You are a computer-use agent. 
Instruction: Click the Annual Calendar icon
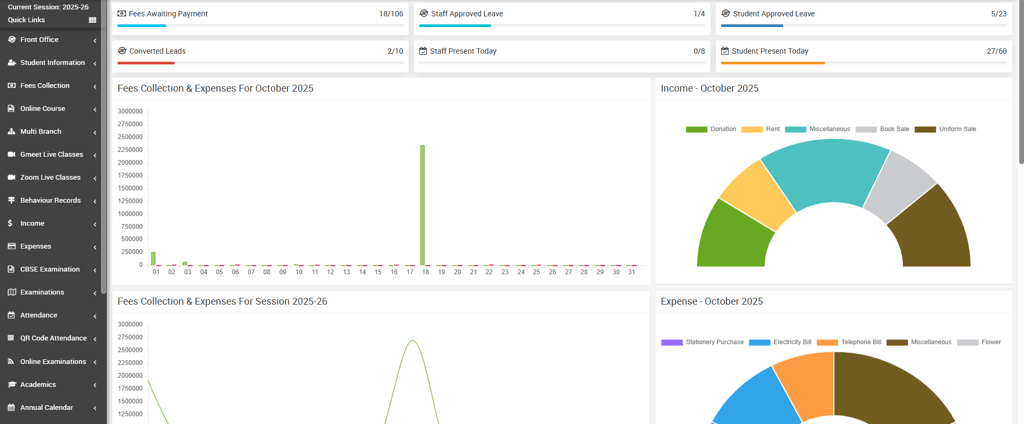click(11, 408)
